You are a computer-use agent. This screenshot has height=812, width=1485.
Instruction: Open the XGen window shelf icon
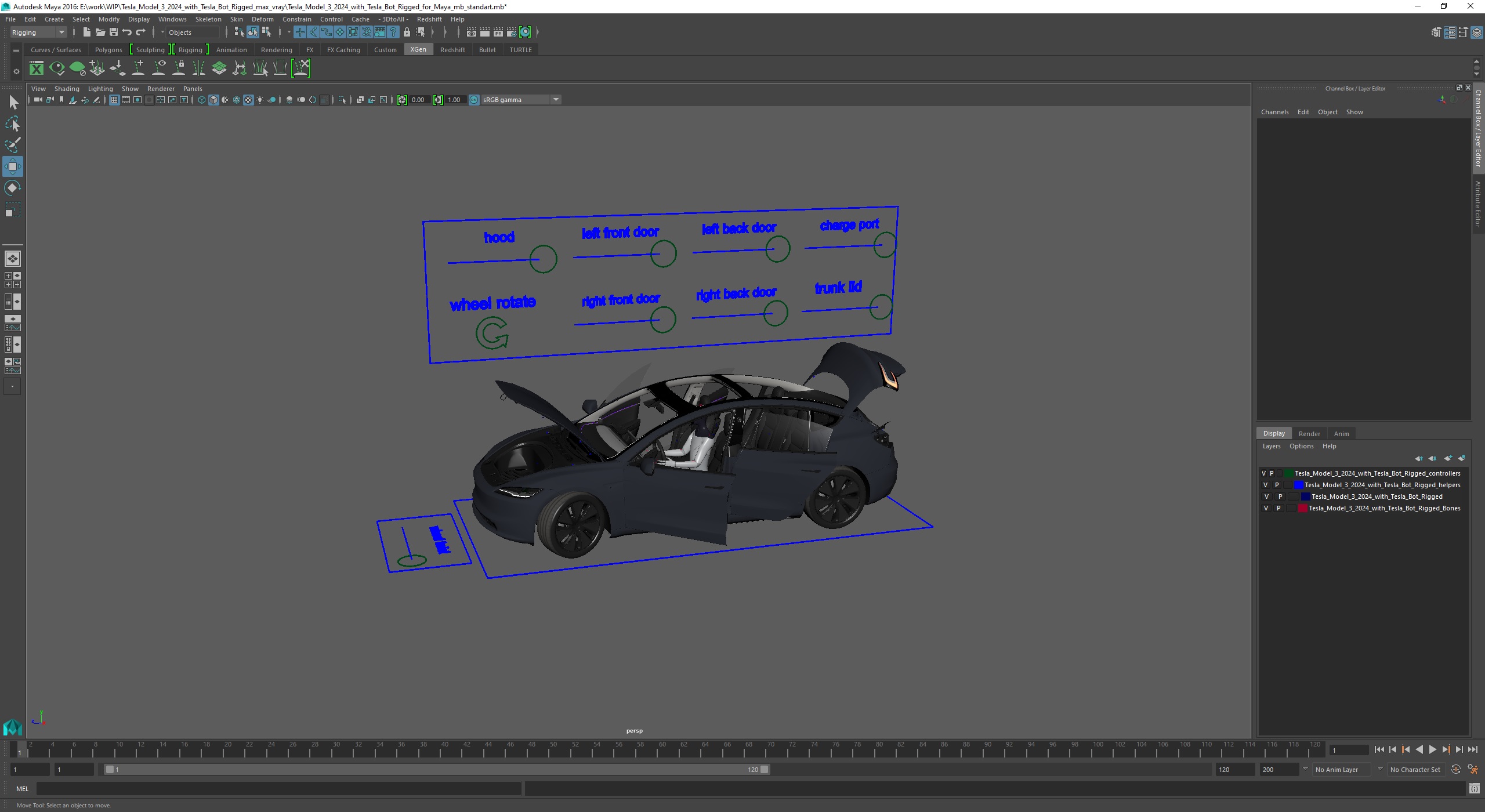click(37, 68)
